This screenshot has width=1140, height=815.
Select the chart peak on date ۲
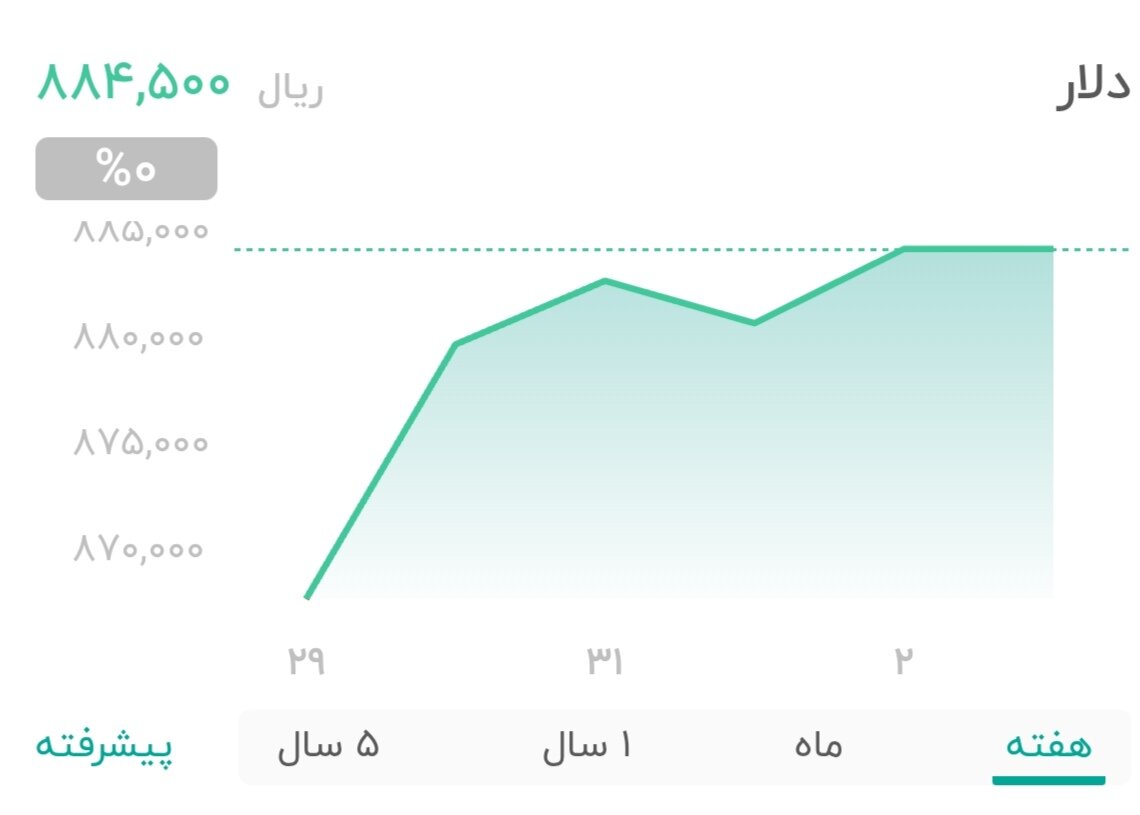click(x=903, y=248)
